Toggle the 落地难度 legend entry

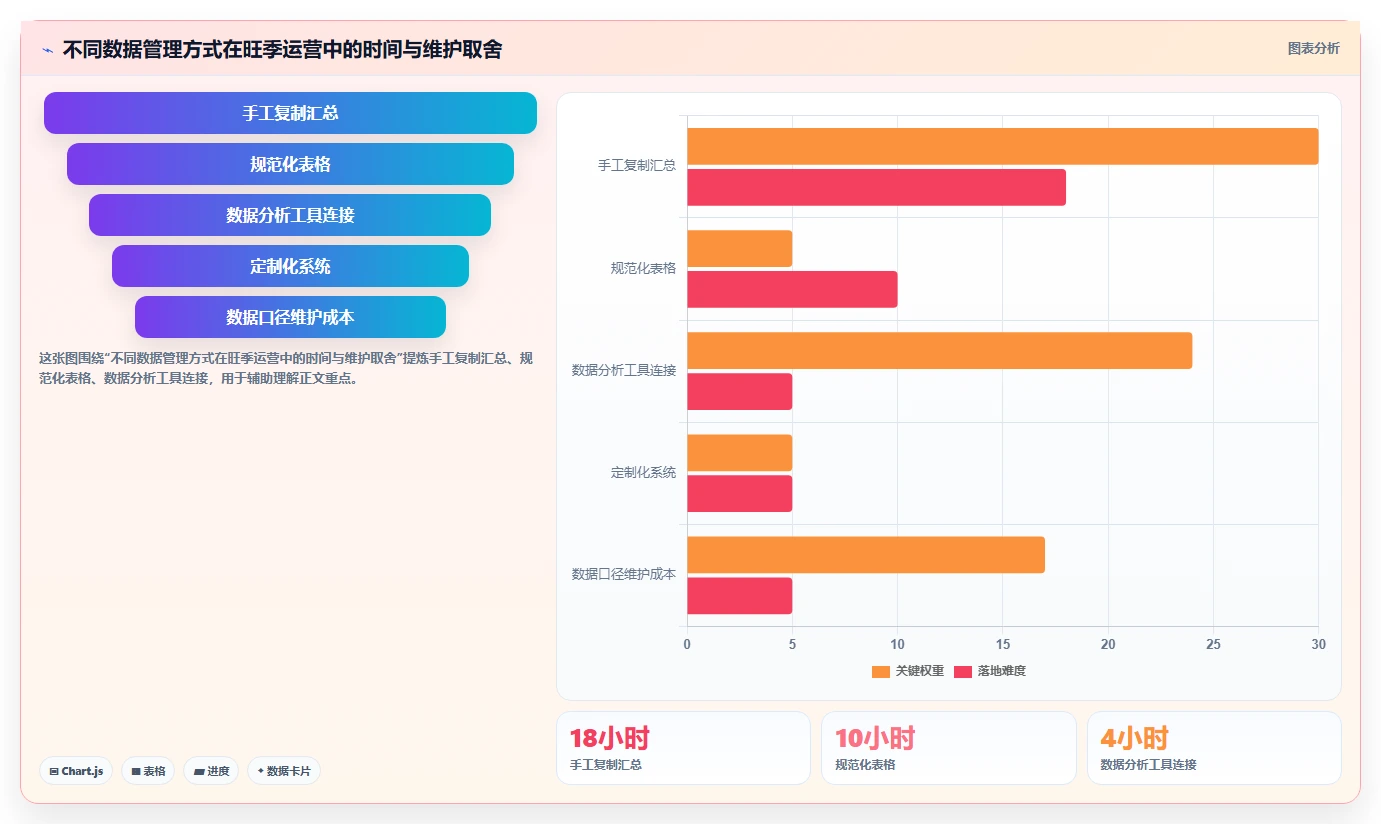coord(989,671)
